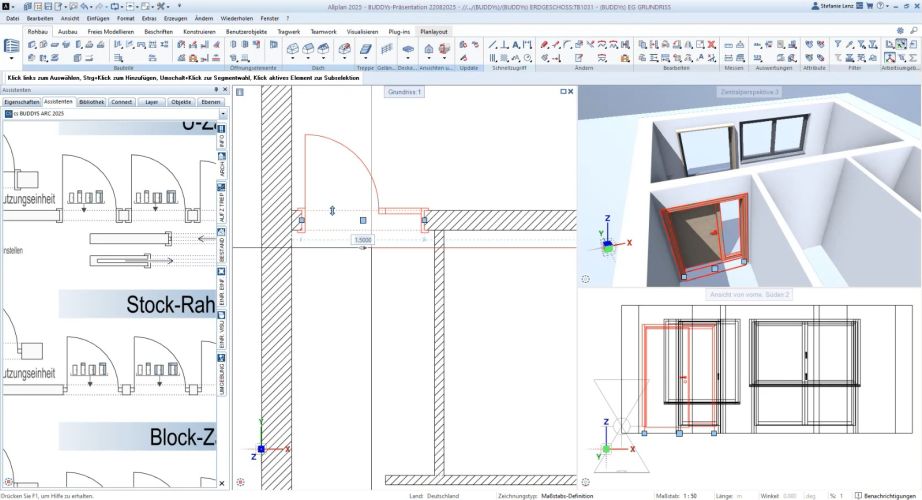The width and height of the screenshot is (922, 500).
Task: Click the view settings icon in perspective corner
Action: pyautogui.click(x=586, y=279)
